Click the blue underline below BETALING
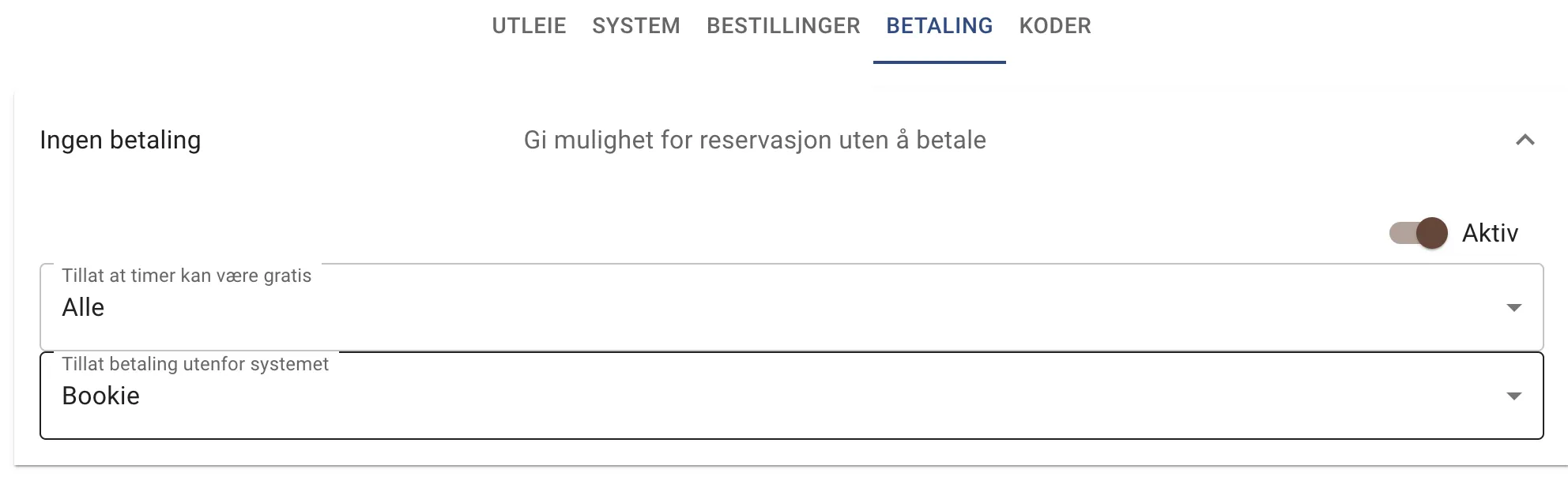This screenshot has height=488, width=1568. (939, 62)
